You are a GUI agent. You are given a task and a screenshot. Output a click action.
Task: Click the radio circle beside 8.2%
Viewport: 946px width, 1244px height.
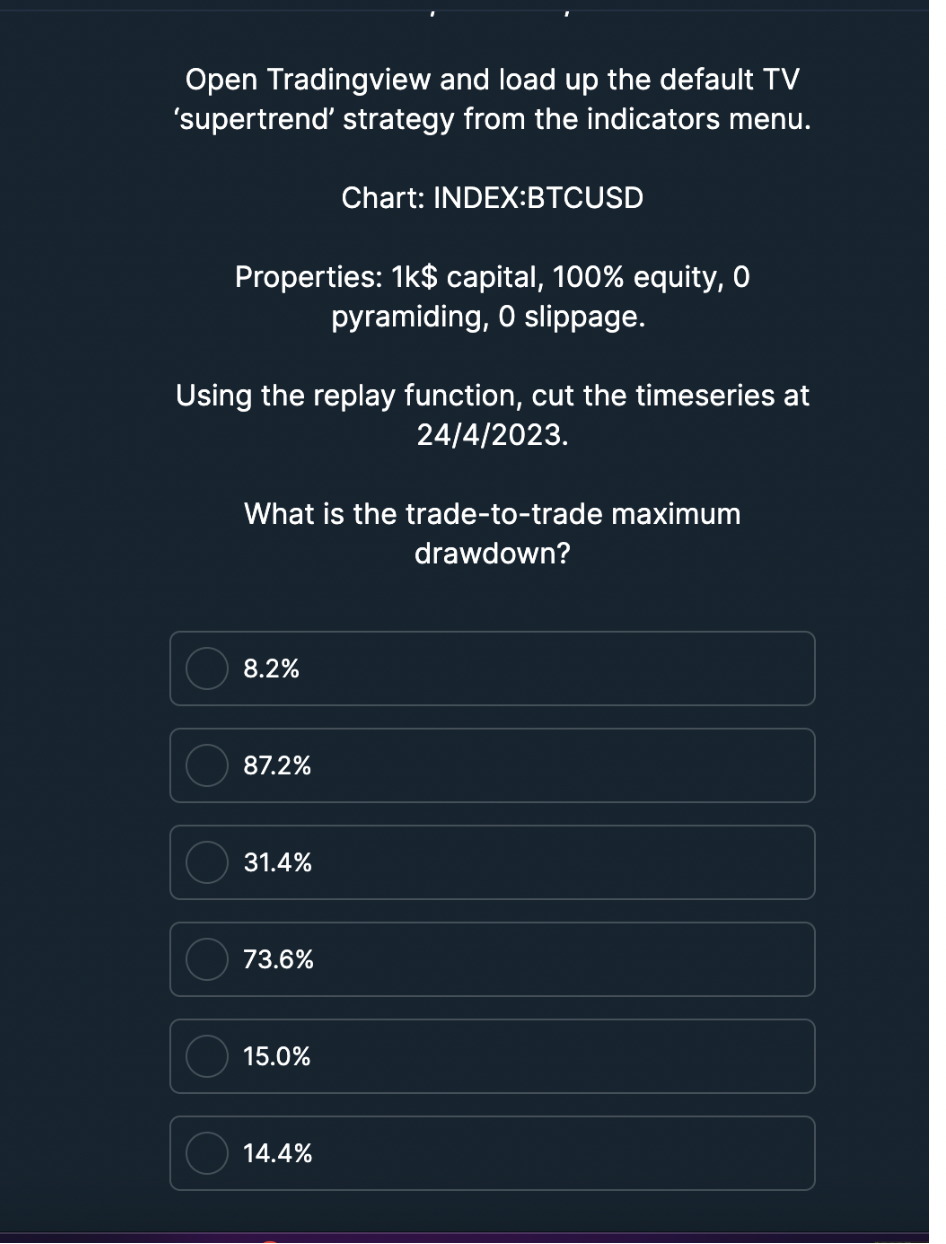(206, 668)
